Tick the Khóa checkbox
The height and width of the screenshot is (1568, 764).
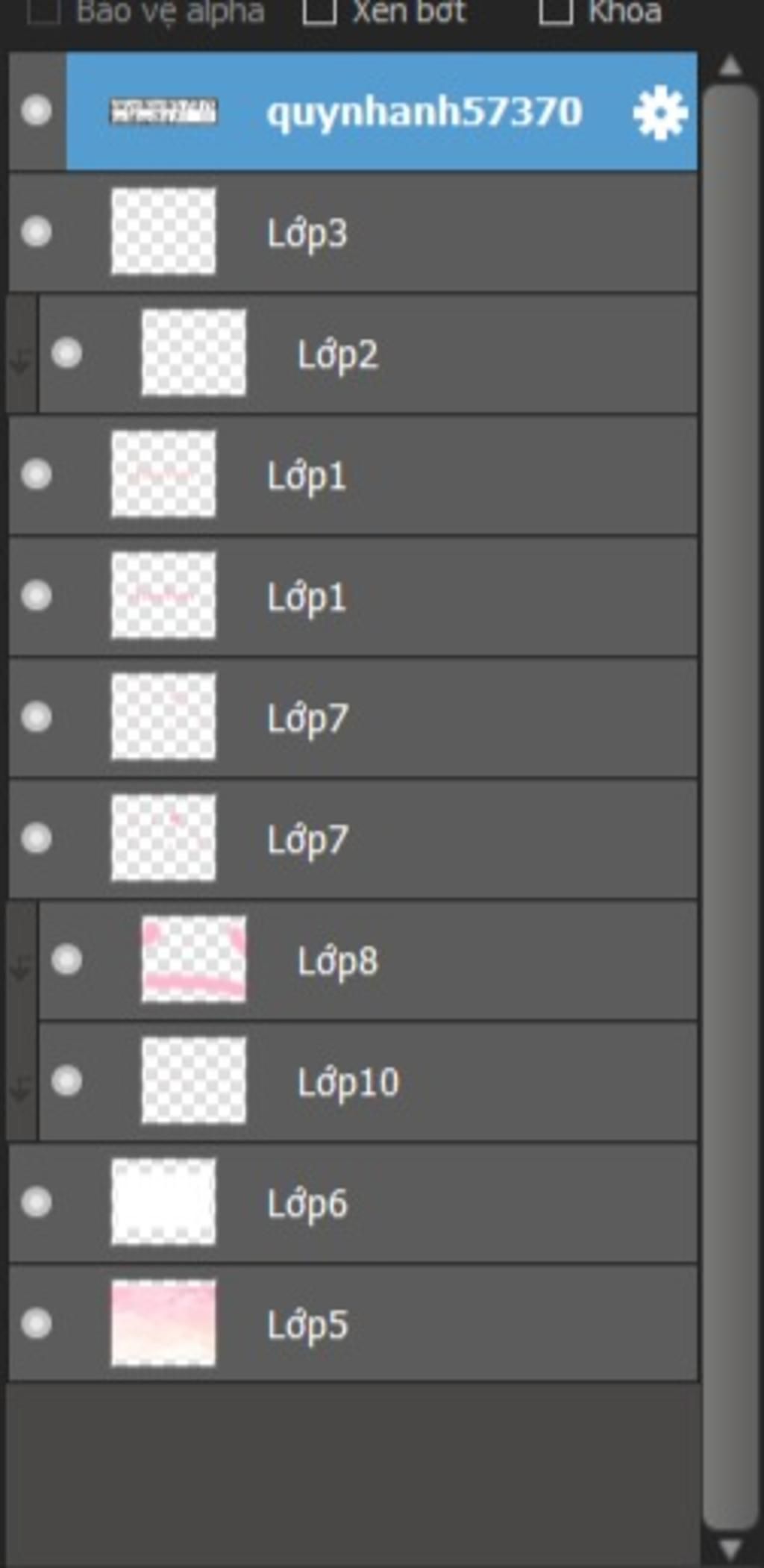click(x=556, y=11)
